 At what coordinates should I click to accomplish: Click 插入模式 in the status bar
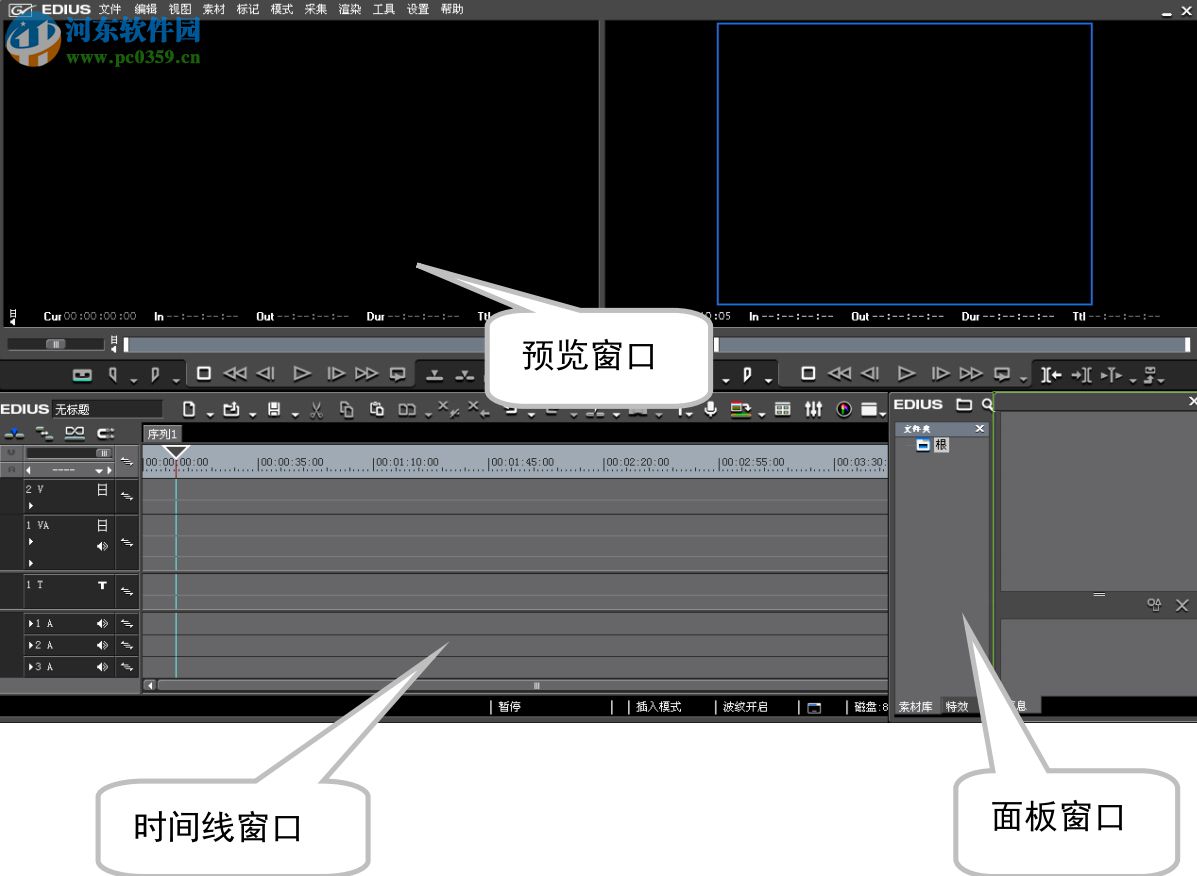point(660,706)
